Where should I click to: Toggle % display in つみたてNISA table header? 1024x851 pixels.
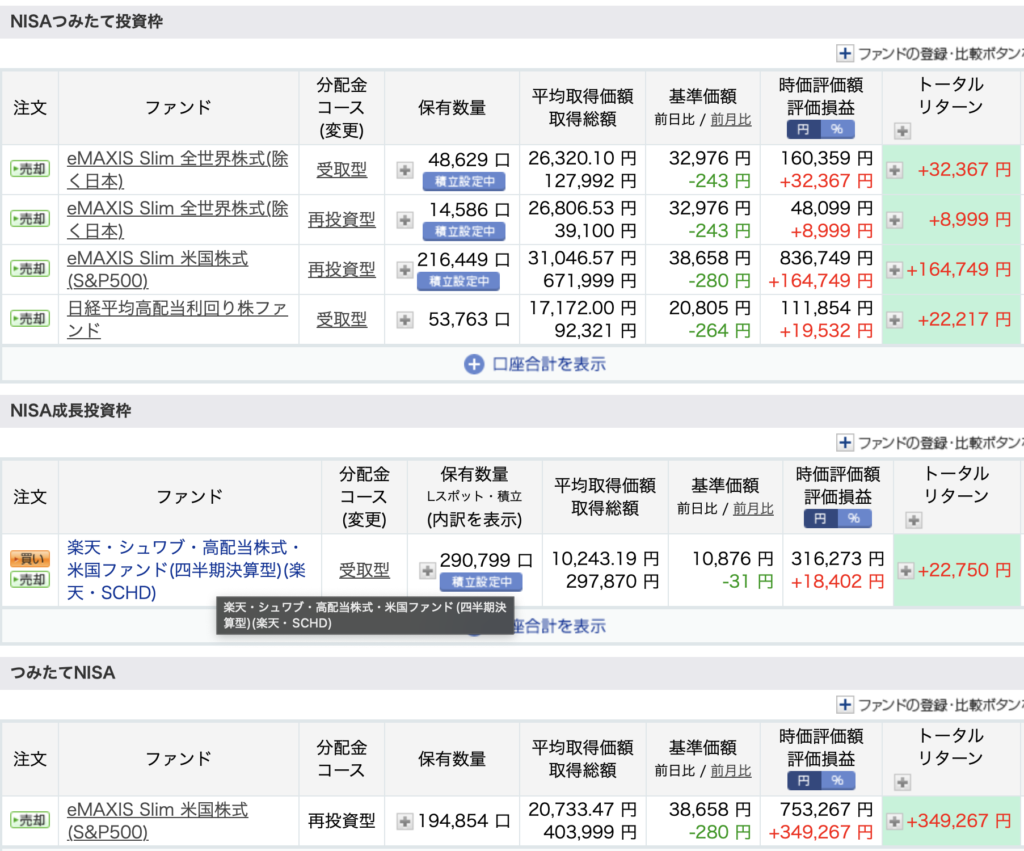tap(837, 781)
